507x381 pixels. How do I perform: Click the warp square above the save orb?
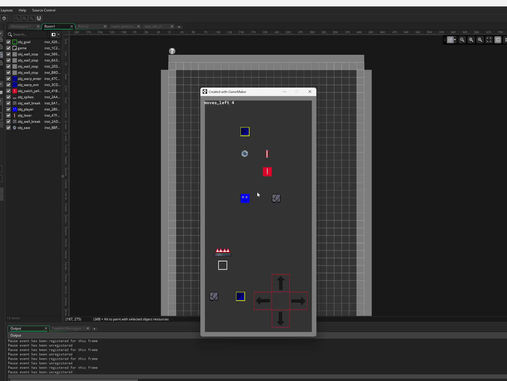[245, 132]
